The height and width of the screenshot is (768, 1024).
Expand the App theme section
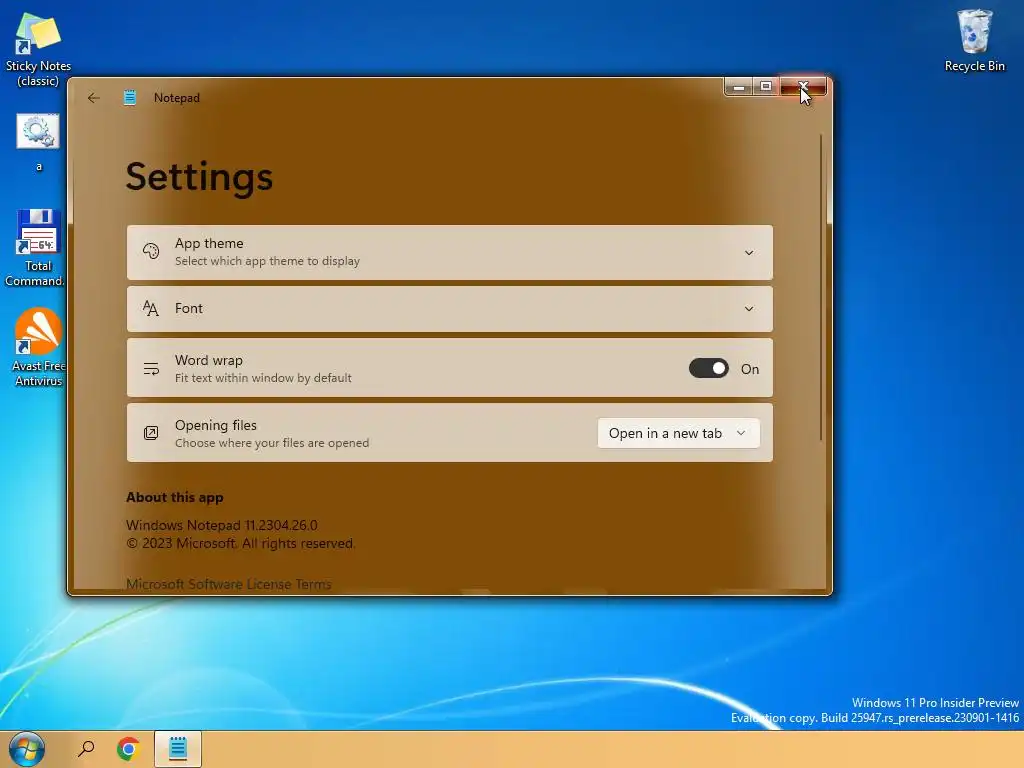749,253
